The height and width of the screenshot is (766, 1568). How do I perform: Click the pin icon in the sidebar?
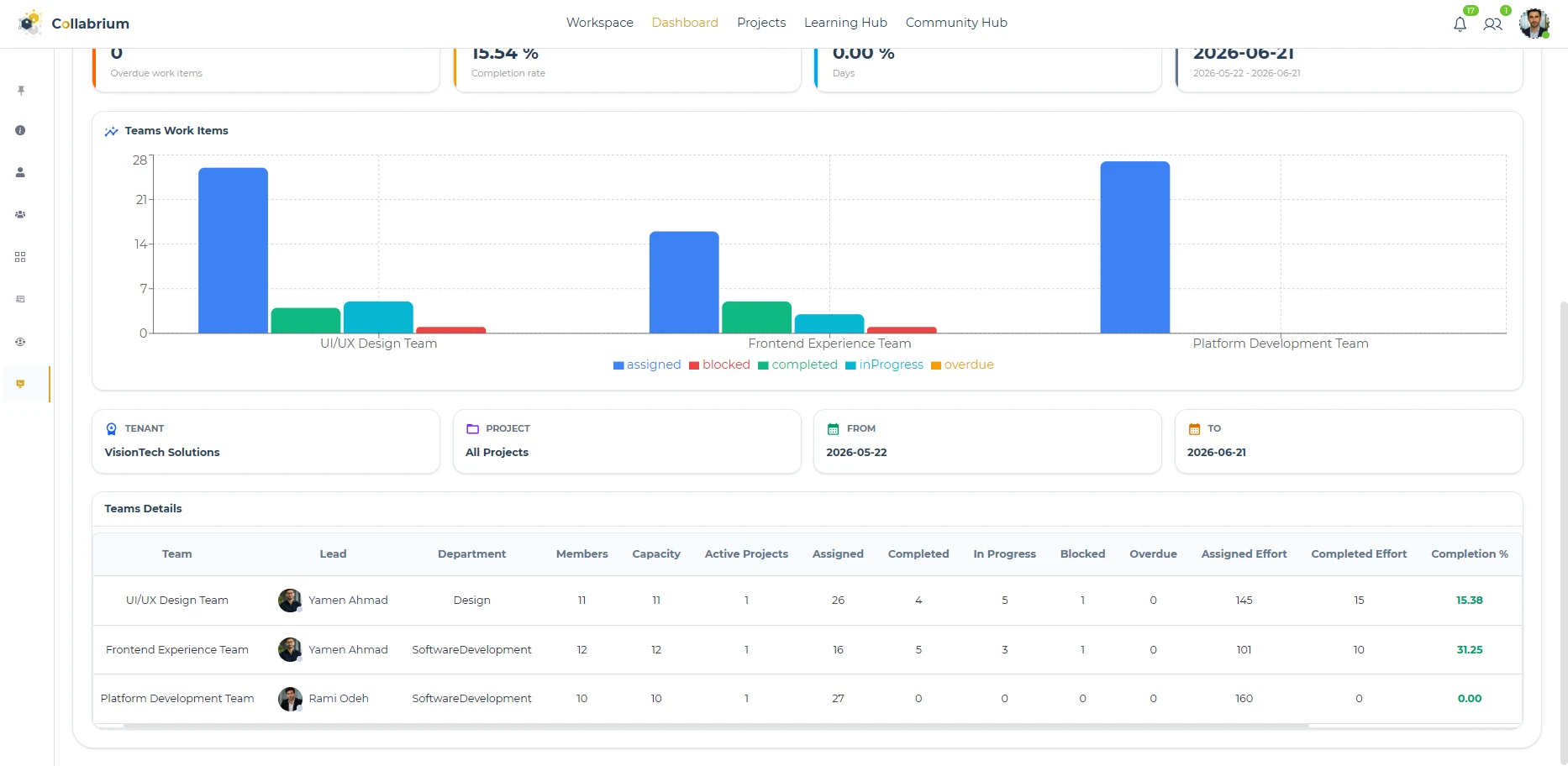tap(21, 90)
